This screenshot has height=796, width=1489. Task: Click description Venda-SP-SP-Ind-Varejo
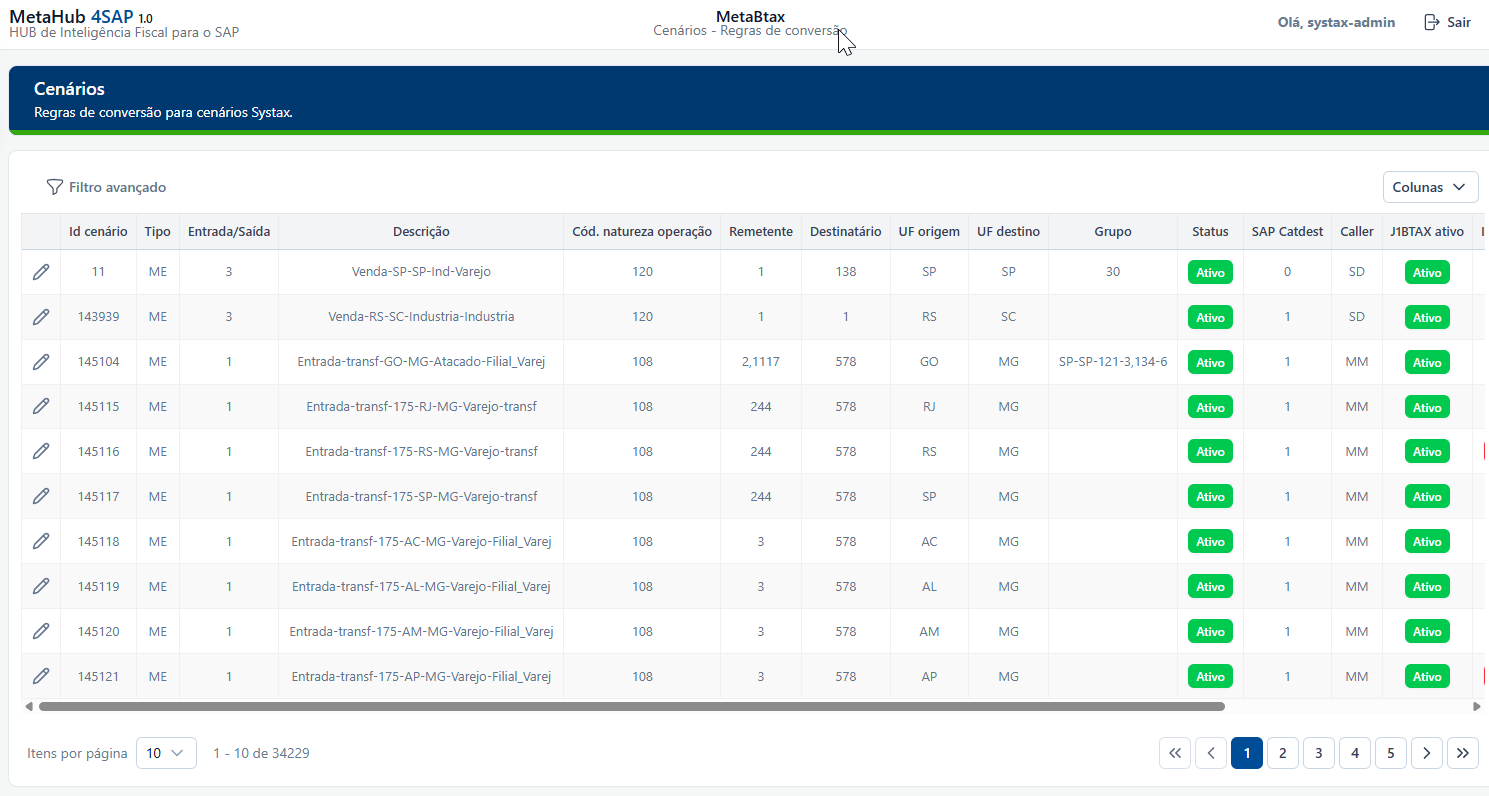[x=421, y=272]
